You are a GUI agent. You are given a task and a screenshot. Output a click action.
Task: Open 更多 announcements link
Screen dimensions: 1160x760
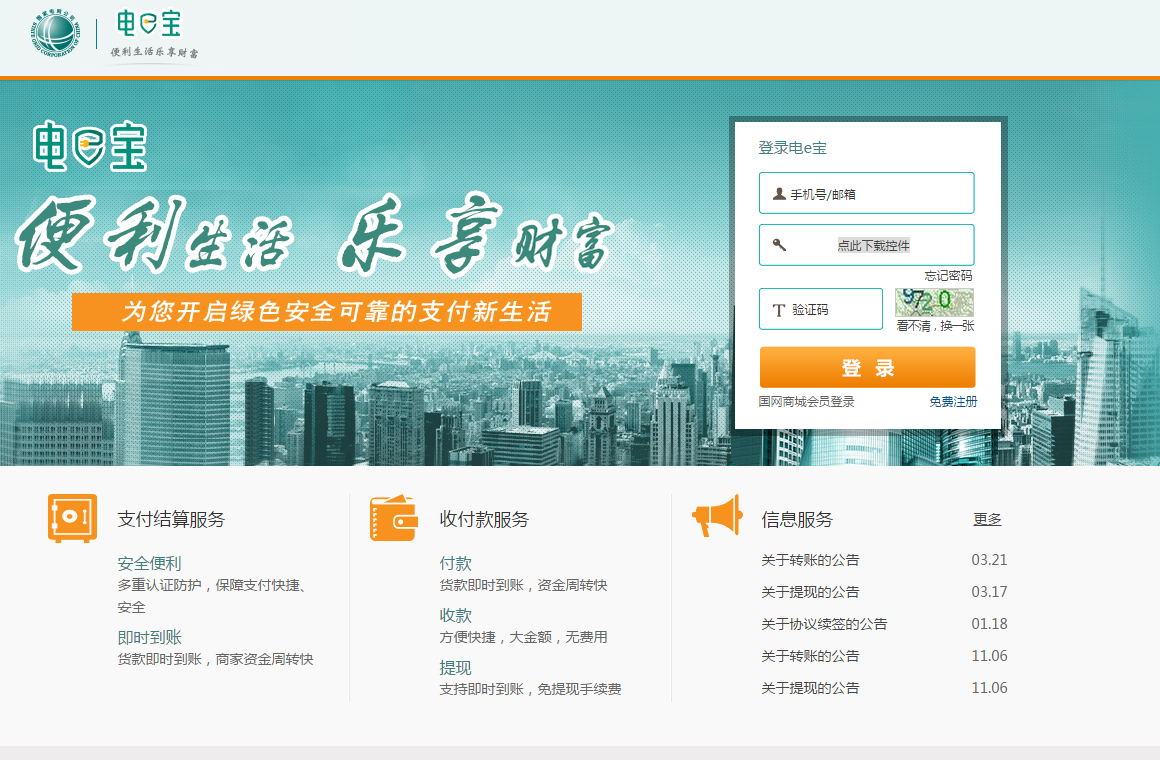point(987,519)
